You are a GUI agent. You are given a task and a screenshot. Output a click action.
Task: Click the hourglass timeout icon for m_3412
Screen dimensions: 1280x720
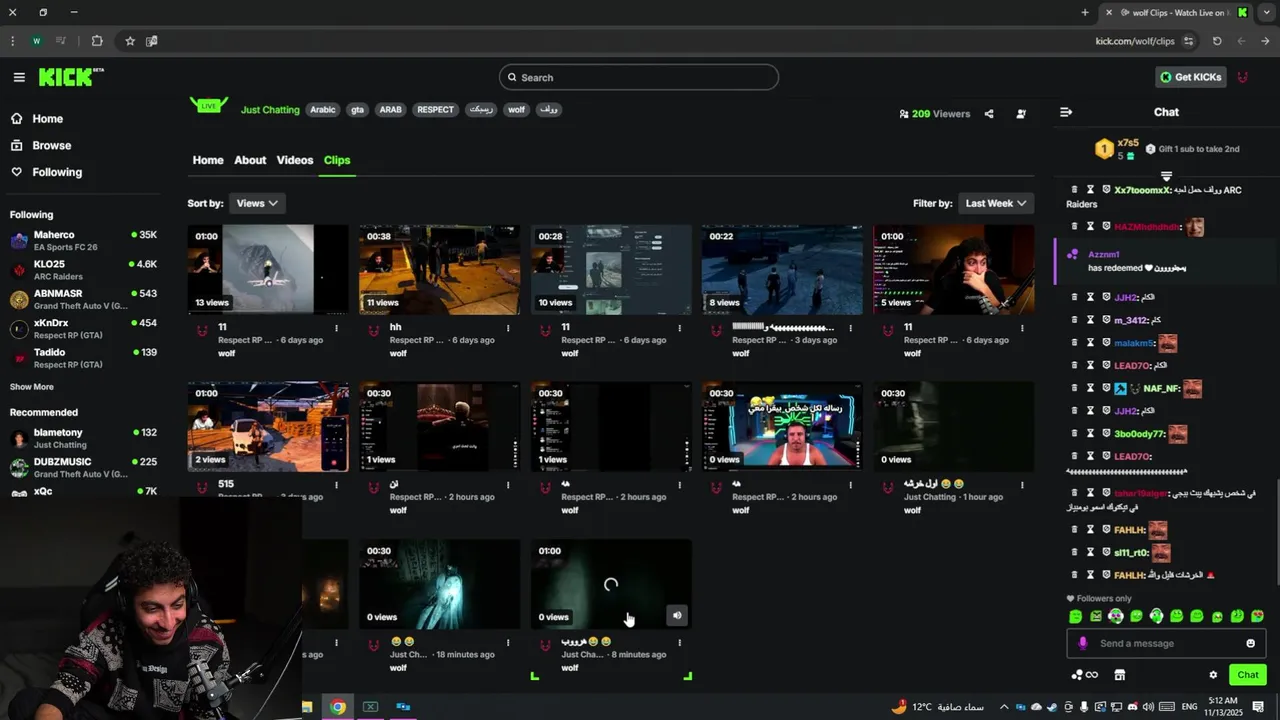[x=1090, y=320]
